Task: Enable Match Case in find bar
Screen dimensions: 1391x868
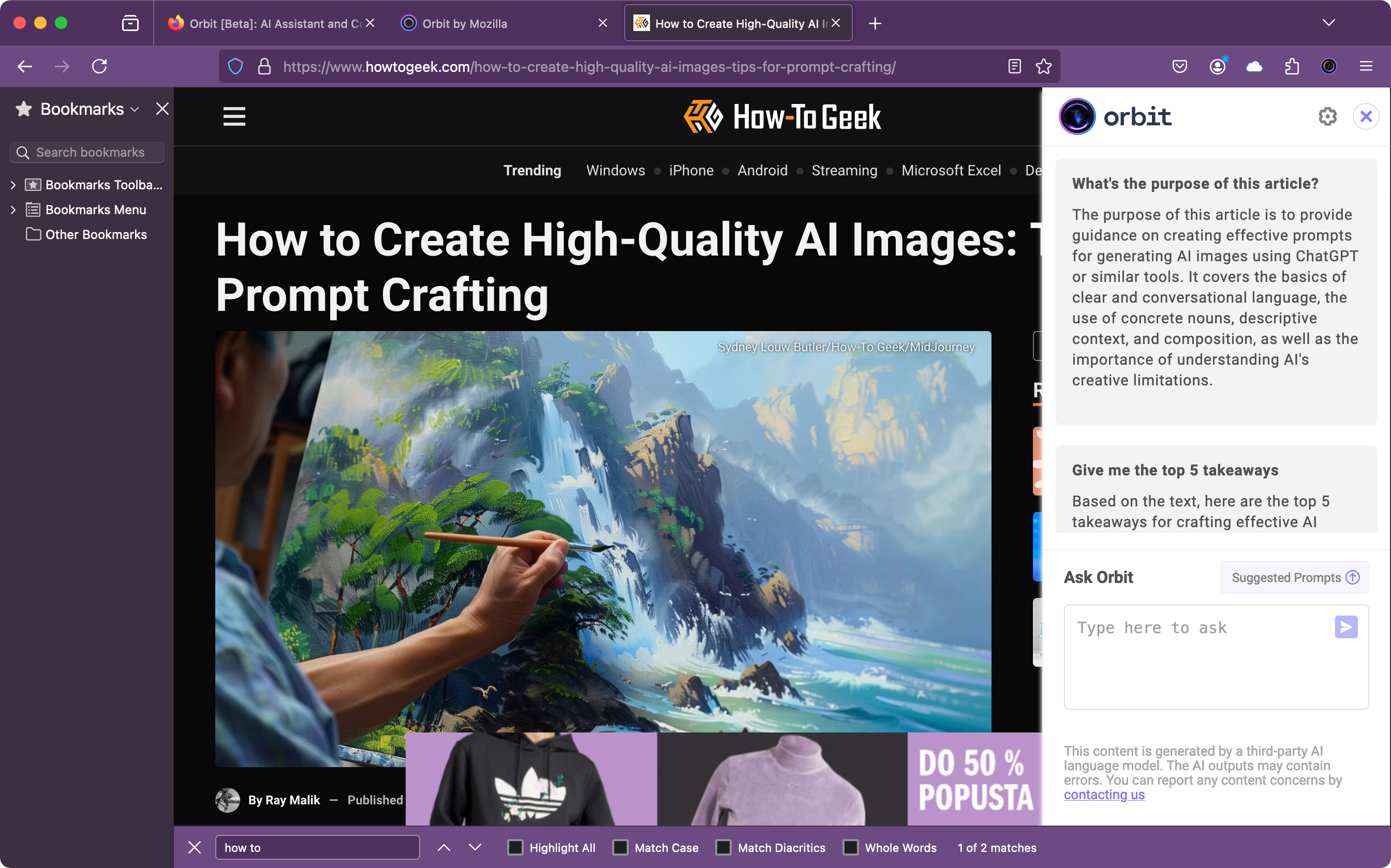Action: coord(620,847)
